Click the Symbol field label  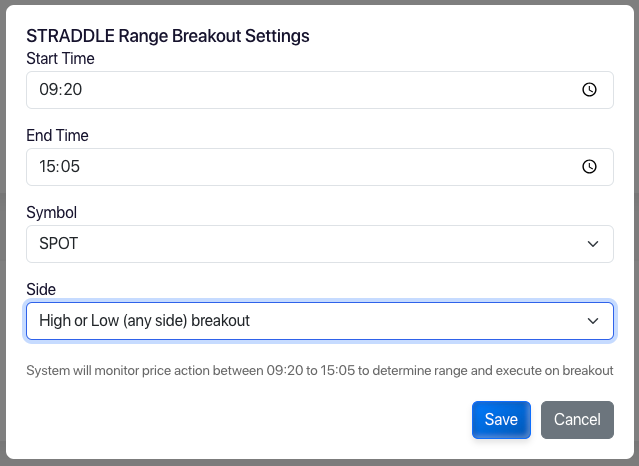[52, 212]
